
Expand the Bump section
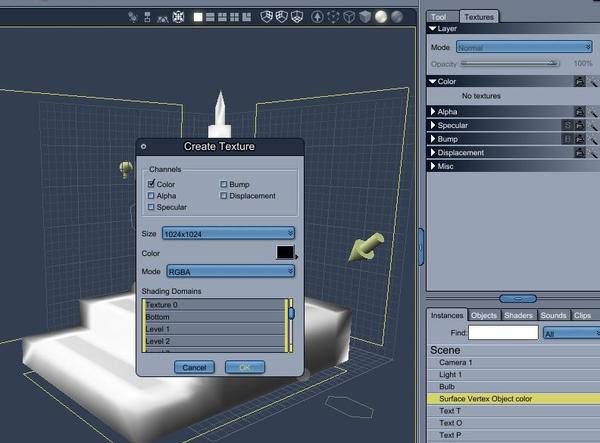[x=433, y=139]
